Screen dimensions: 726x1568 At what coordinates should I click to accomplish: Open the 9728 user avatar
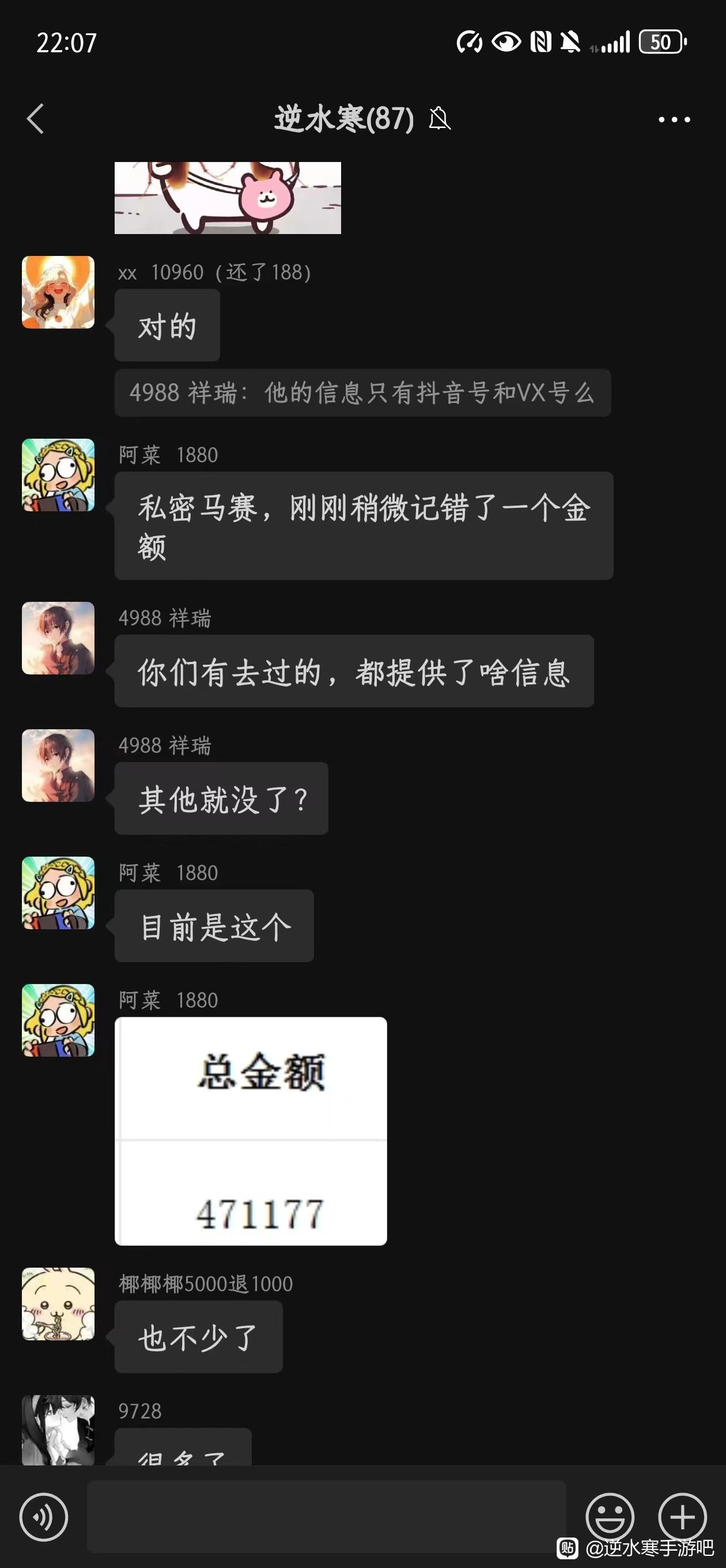click(x=58, y=1430)
